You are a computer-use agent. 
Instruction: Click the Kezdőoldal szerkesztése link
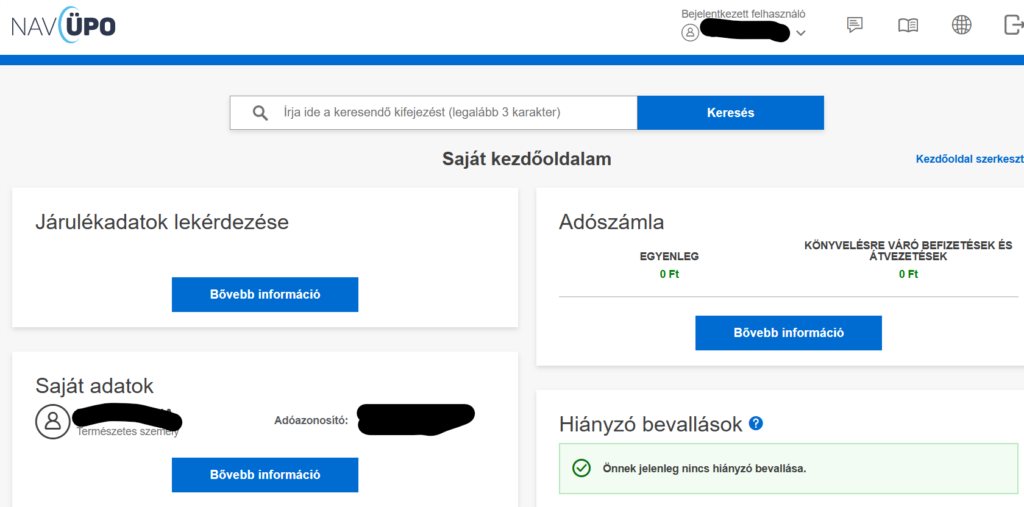(969, 159)
